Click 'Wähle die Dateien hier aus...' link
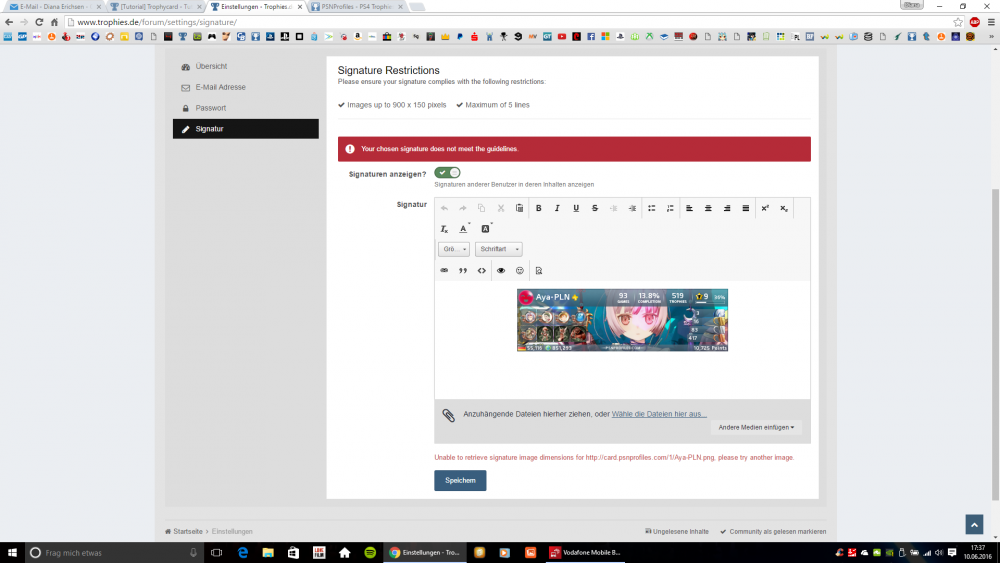This screenshot has width=1000, height=563. [659, 414]
